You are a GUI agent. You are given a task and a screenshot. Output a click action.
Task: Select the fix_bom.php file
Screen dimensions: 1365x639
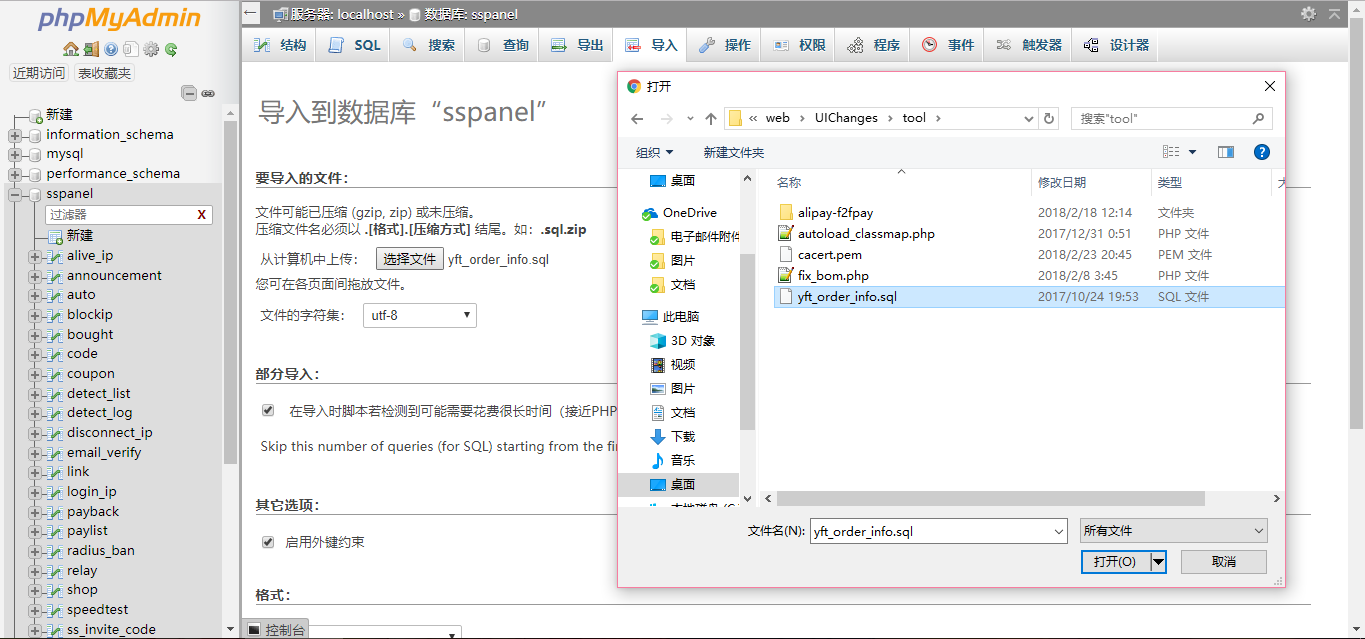(833, 276)
